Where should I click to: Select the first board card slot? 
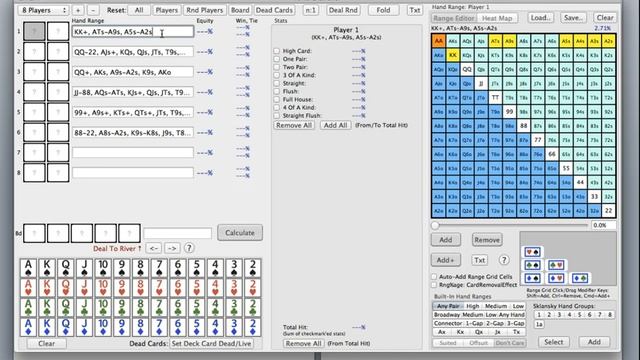tap(34, 233)
